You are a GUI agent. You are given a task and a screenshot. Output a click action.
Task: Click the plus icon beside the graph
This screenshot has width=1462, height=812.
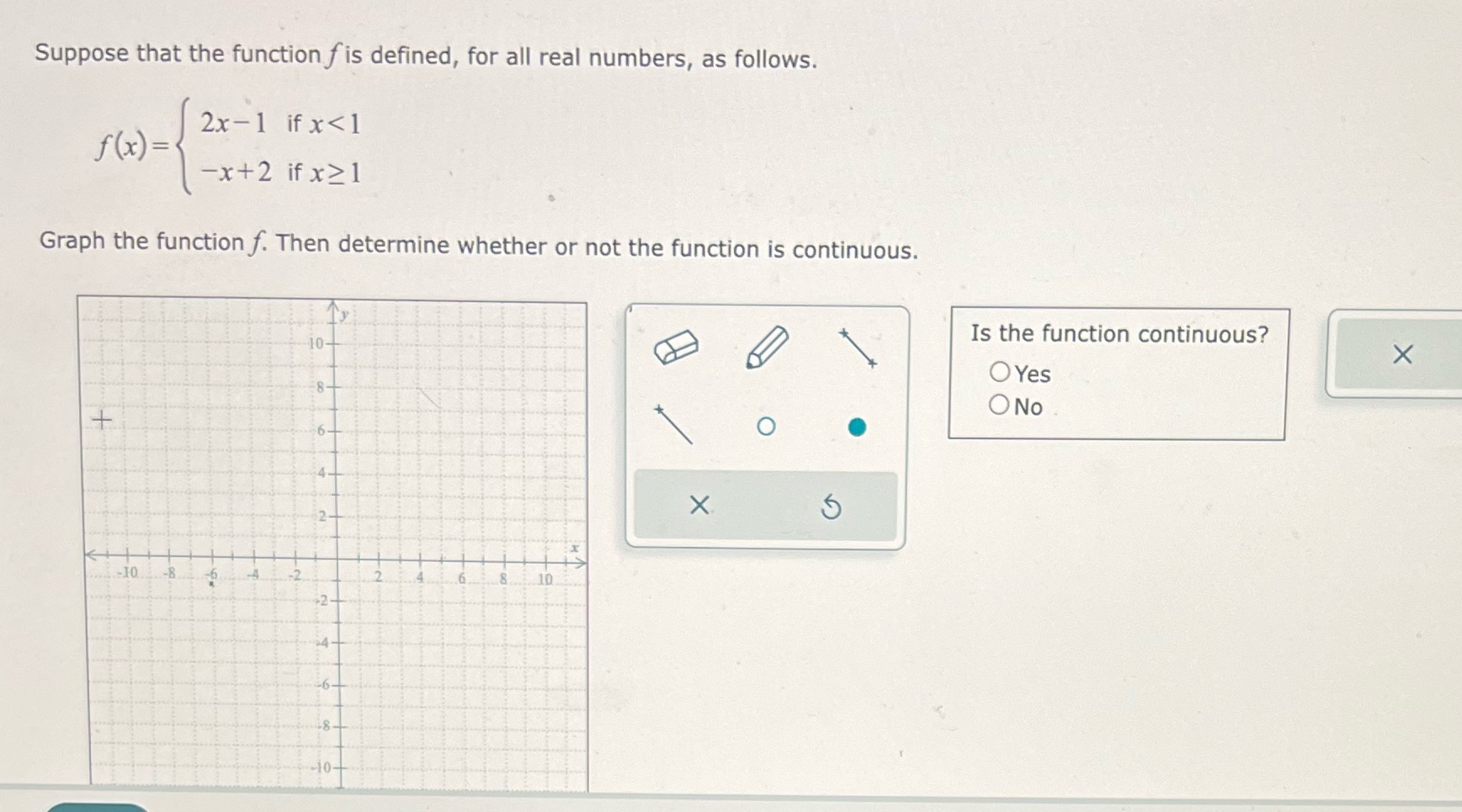[100, 421]
